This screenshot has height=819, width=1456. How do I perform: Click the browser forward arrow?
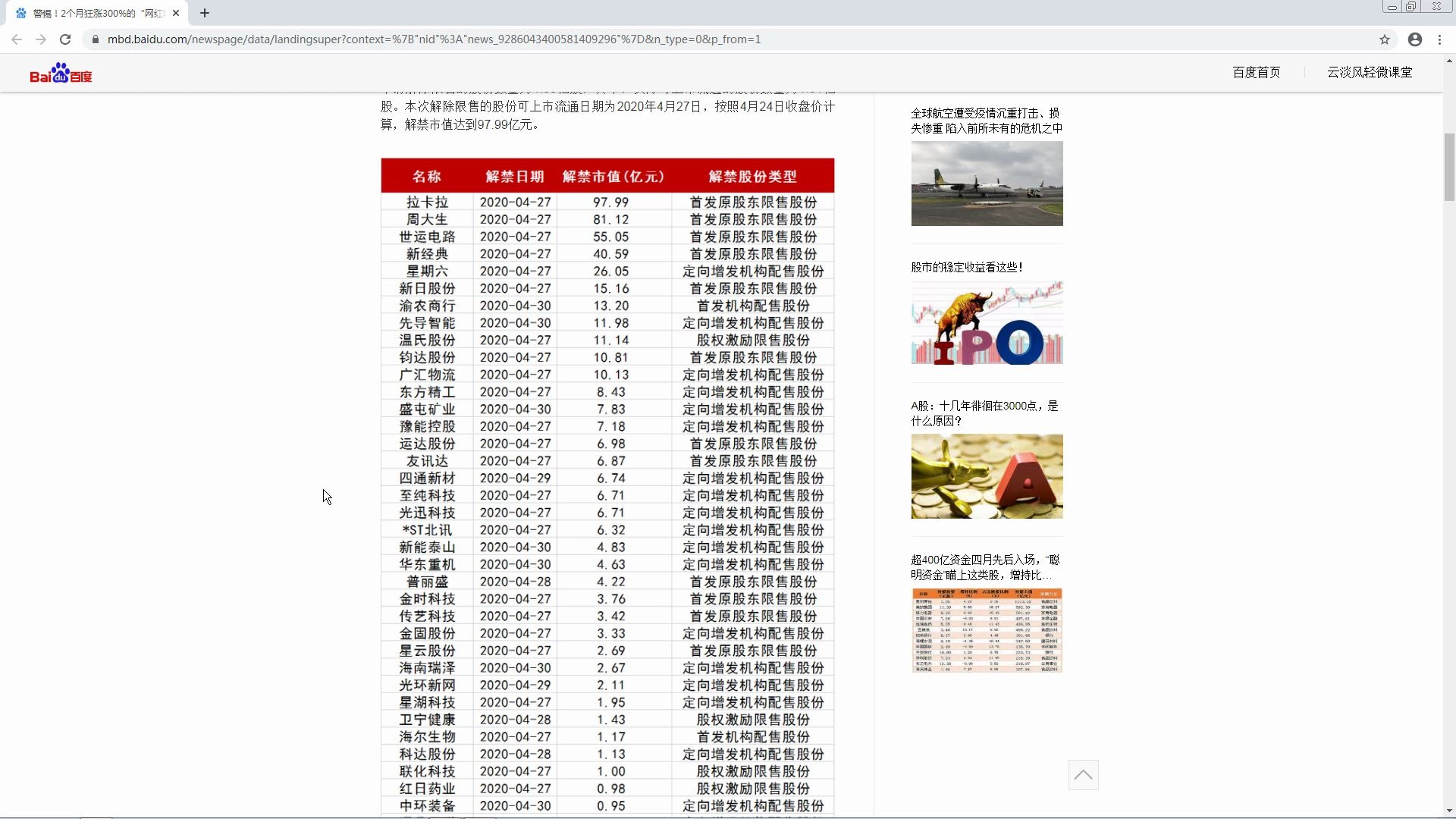click(41, 39)
